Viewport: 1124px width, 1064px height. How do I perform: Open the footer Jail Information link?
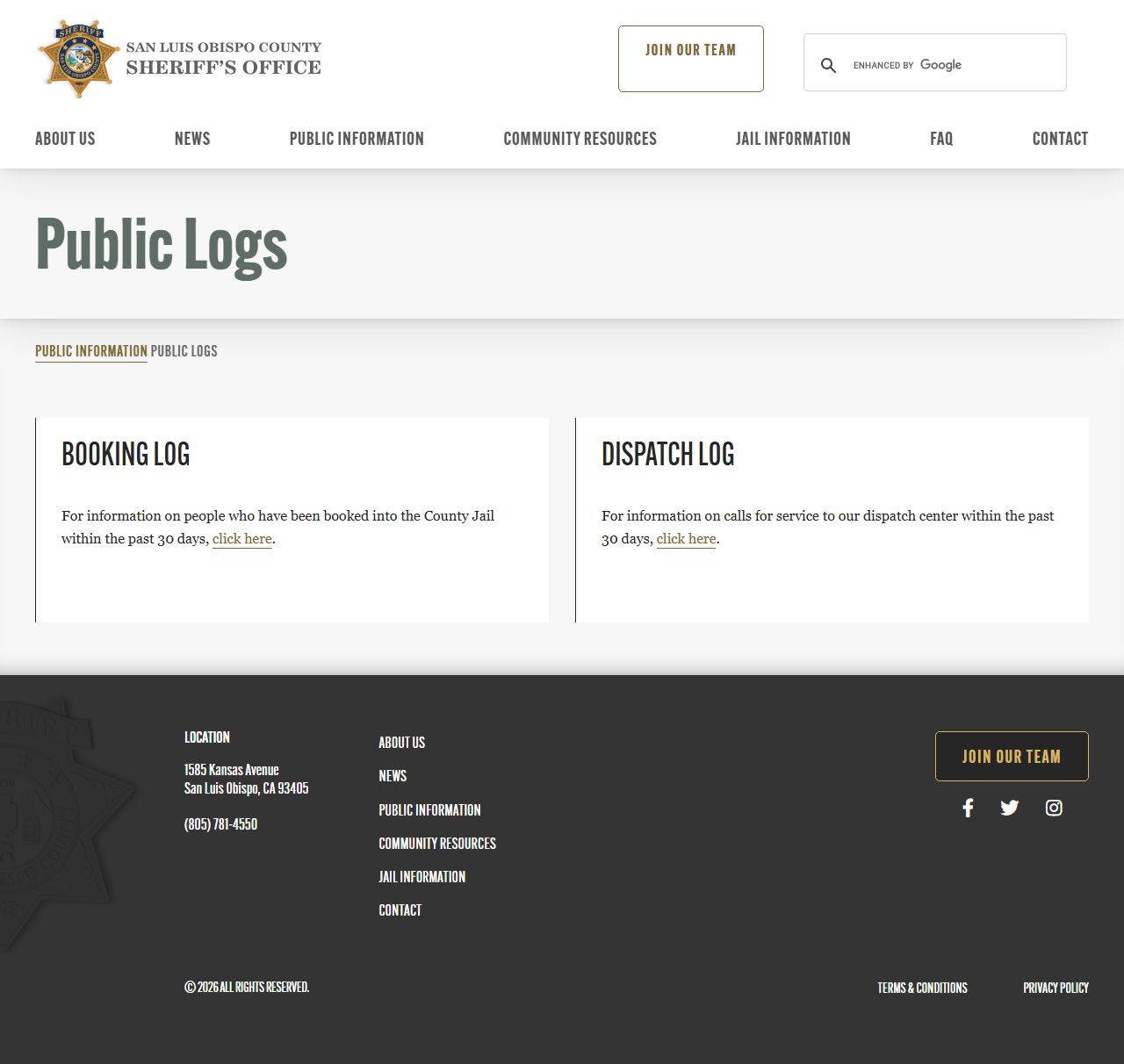pos(421,877)
